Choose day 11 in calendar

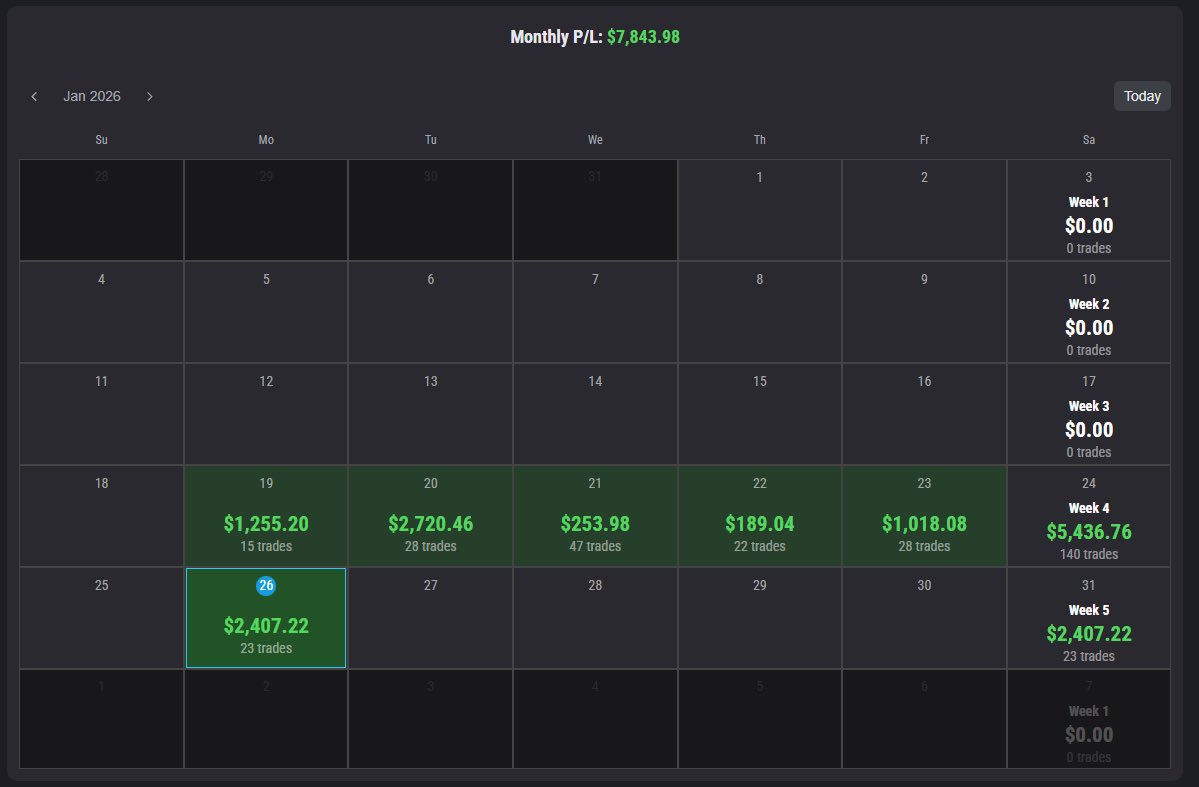coord(102,414)
